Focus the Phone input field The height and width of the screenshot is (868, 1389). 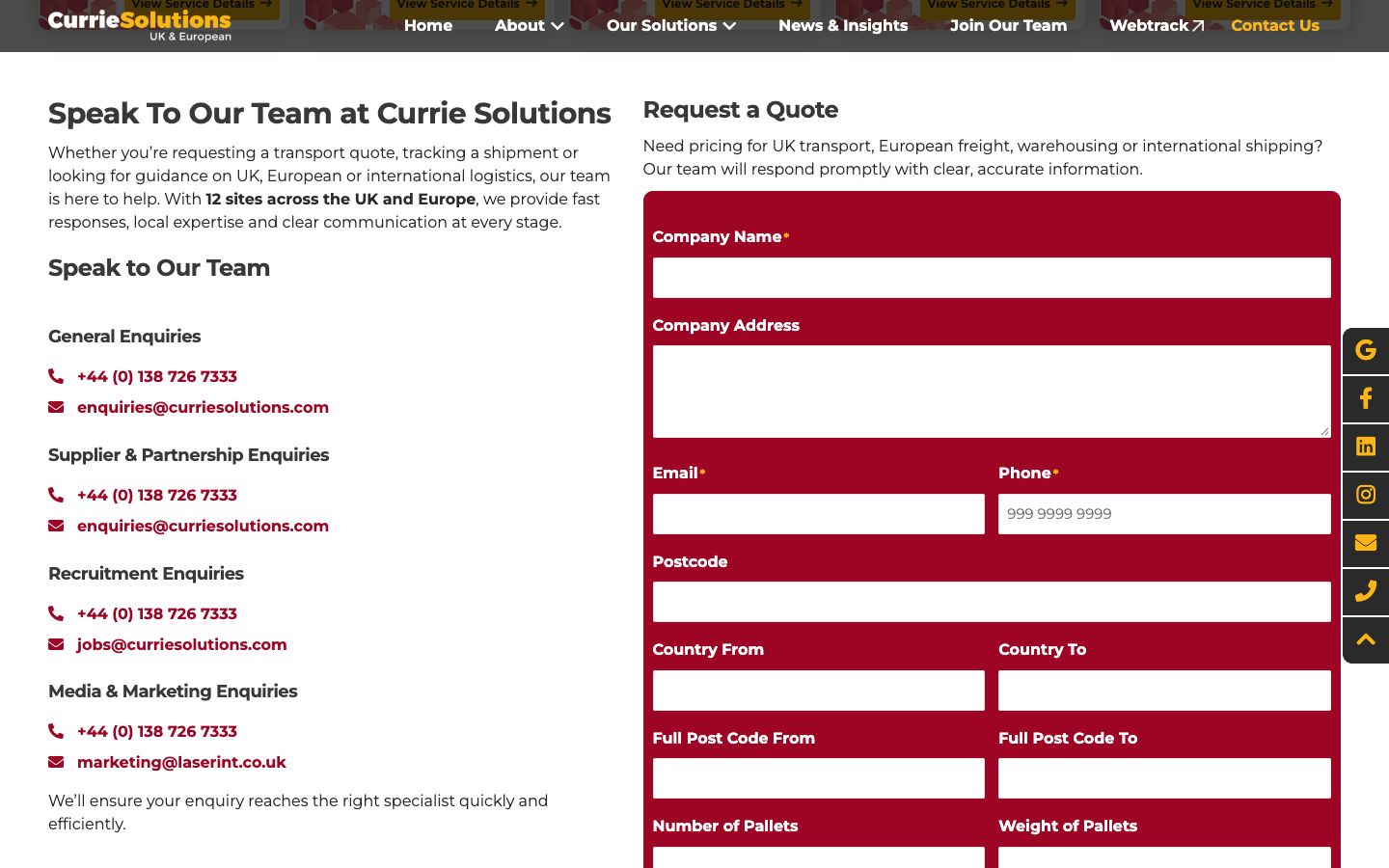(1164, 514)
